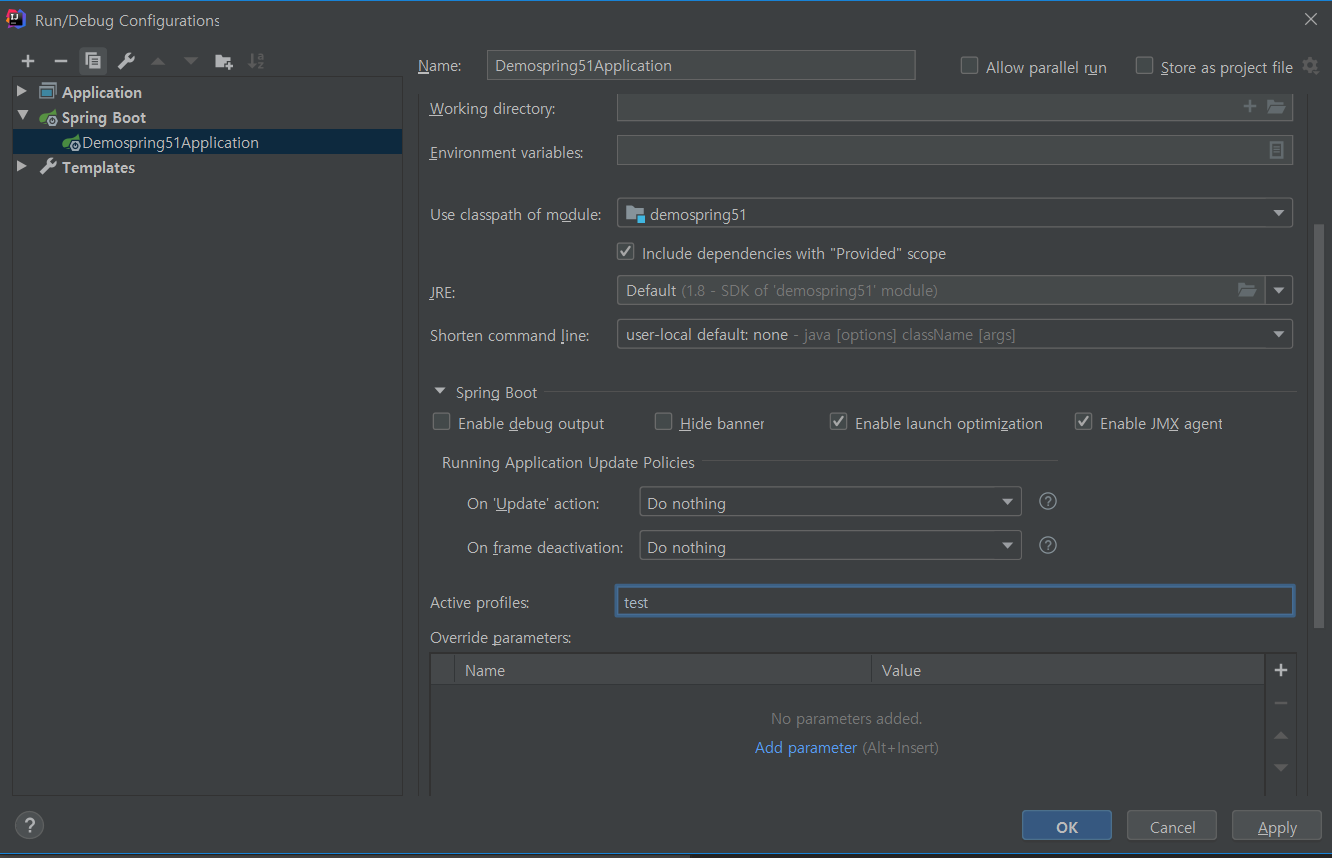Click the OK button
1332x858 pixels.
[1067, 826]
